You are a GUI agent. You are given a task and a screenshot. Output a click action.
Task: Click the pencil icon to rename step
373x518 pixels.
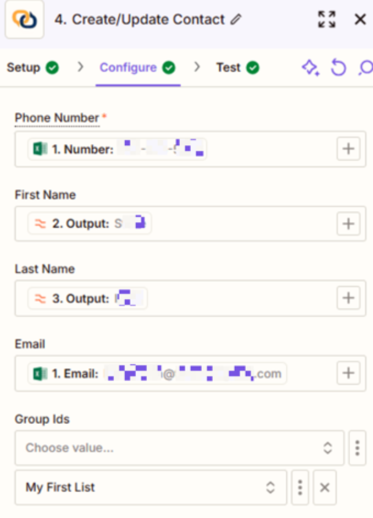pos(236,19)
